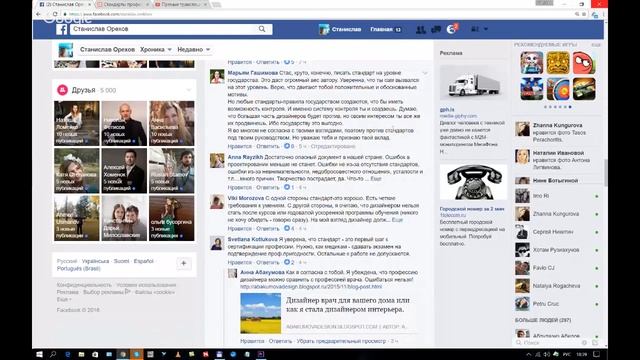Open options chevron on Марьям Гашимова comment
The width and height of the screenshot is (640, 360).
(424, 73)
